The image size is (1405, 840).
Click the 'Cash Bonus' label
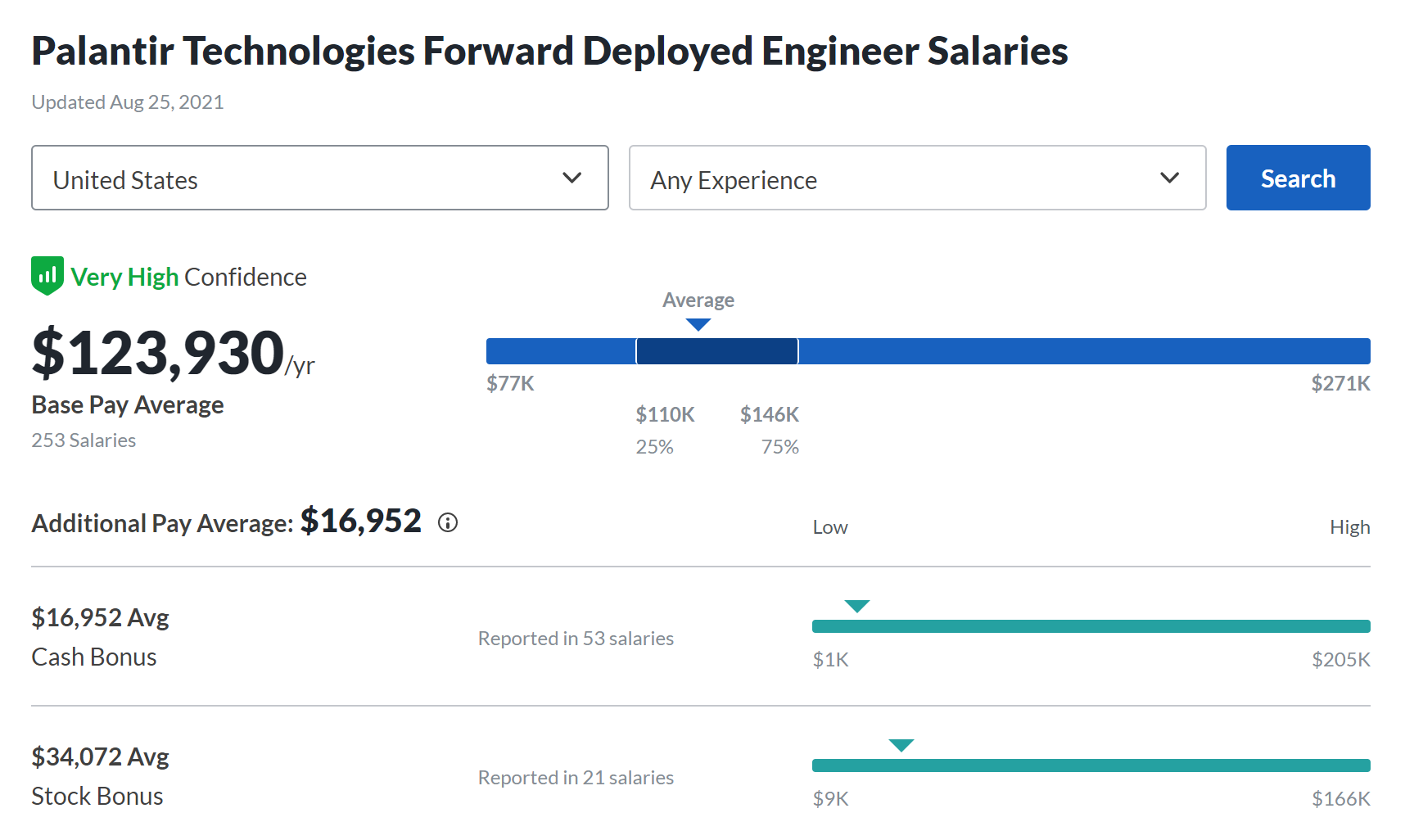(x=94, y=657)
